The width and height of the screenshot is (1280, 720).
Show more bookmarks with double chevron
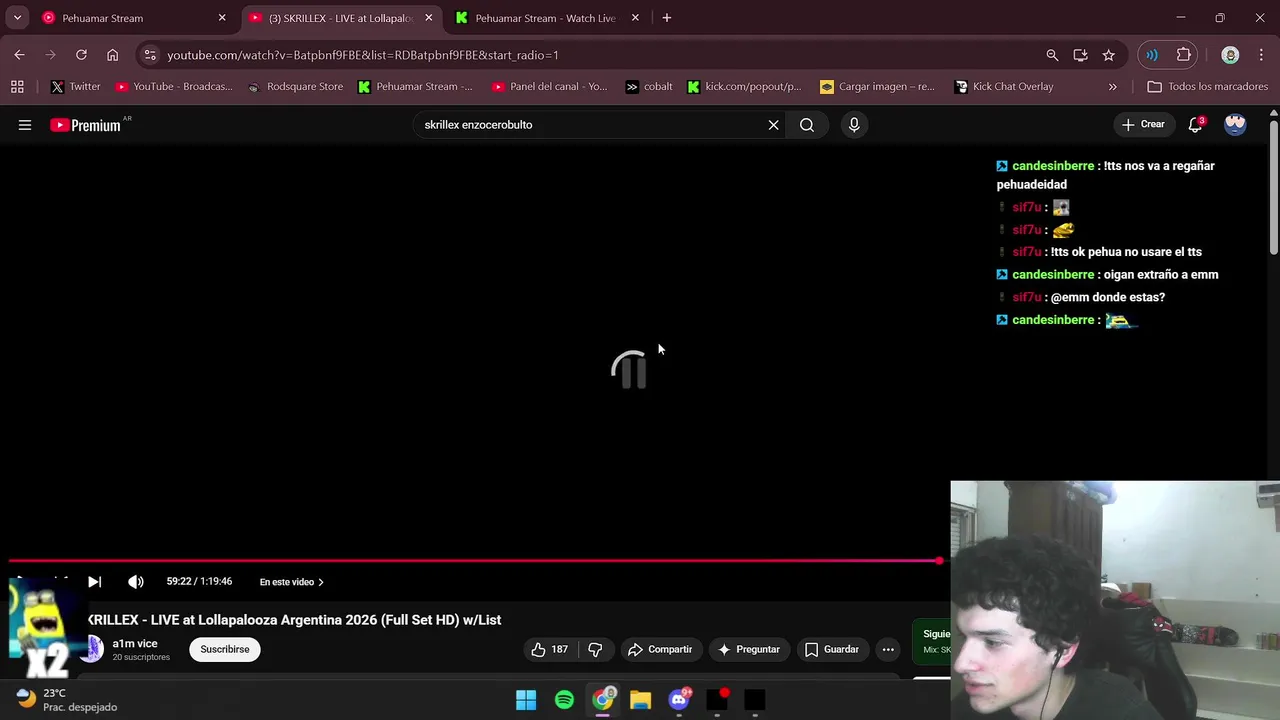pos(1113,86)
